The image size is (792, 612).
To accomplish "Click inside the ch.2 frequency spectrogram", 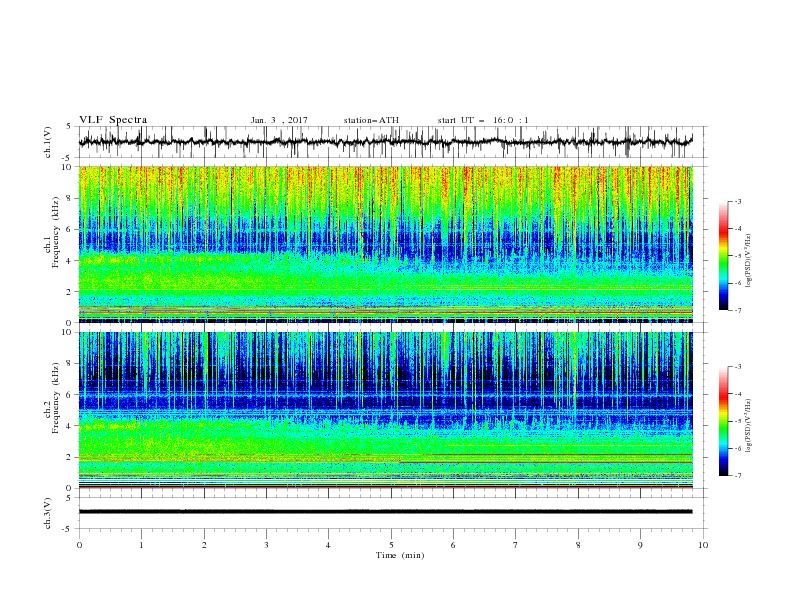I will click(x=385, y=410).
